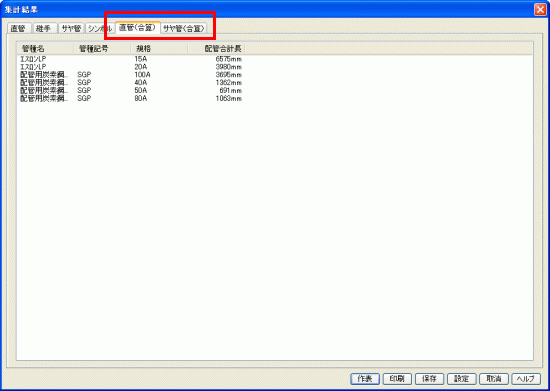Image resolution: width=550 pixels, height=391 pixels.
Task: Click the 20A specification cell
Action: click(x=141, y=67)
